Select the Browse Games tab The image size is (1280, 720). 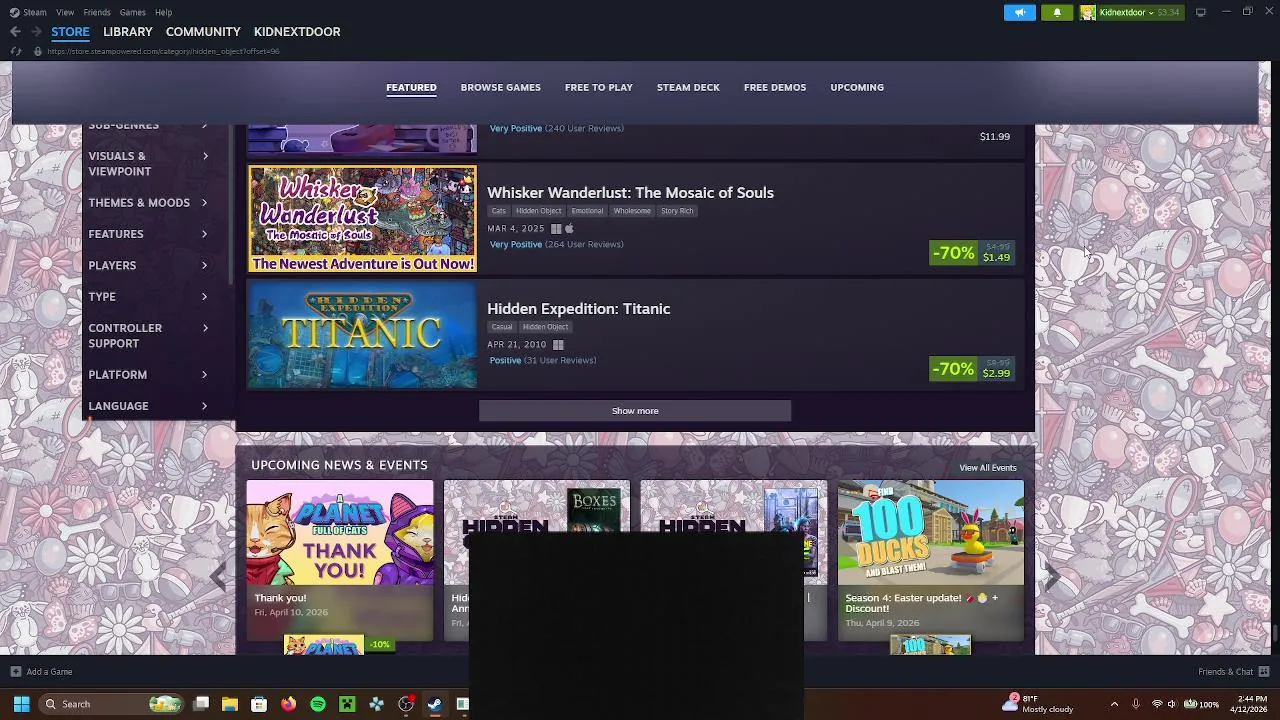click(500, 88)
